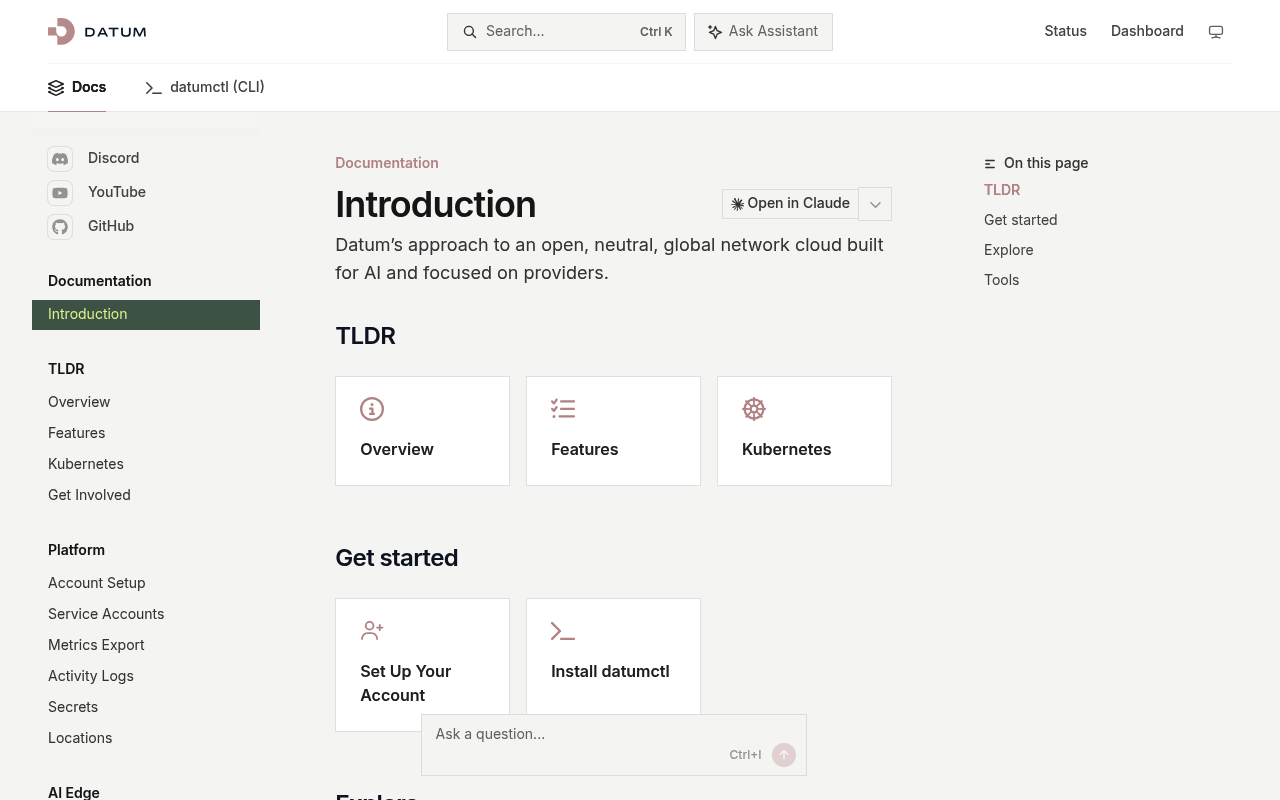Toggle the theme monitor icon
1280x800 pixels.
click(1216, 32)
